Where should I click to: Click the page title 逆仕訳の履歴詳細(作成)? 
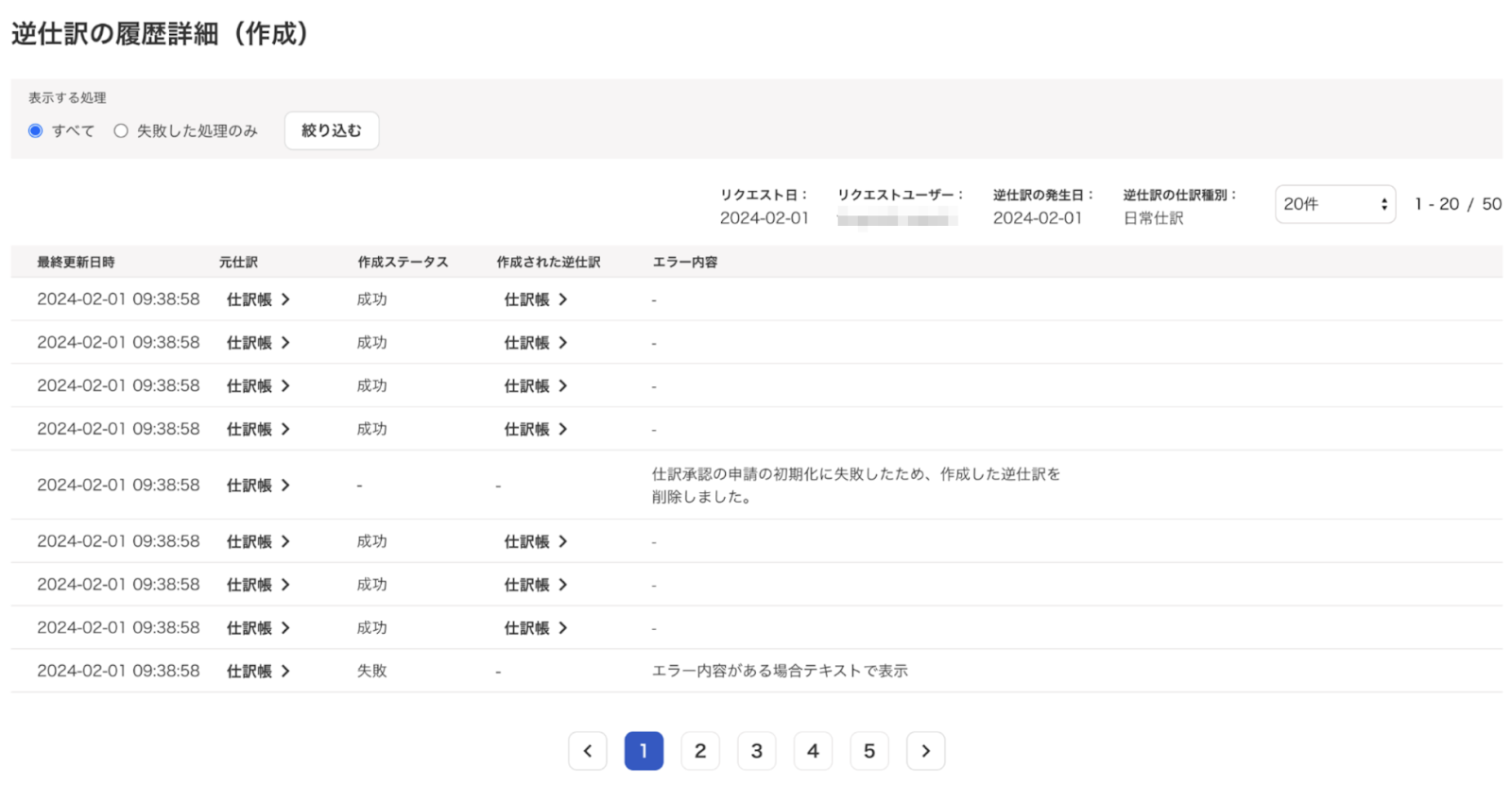[x=161, y=34]
